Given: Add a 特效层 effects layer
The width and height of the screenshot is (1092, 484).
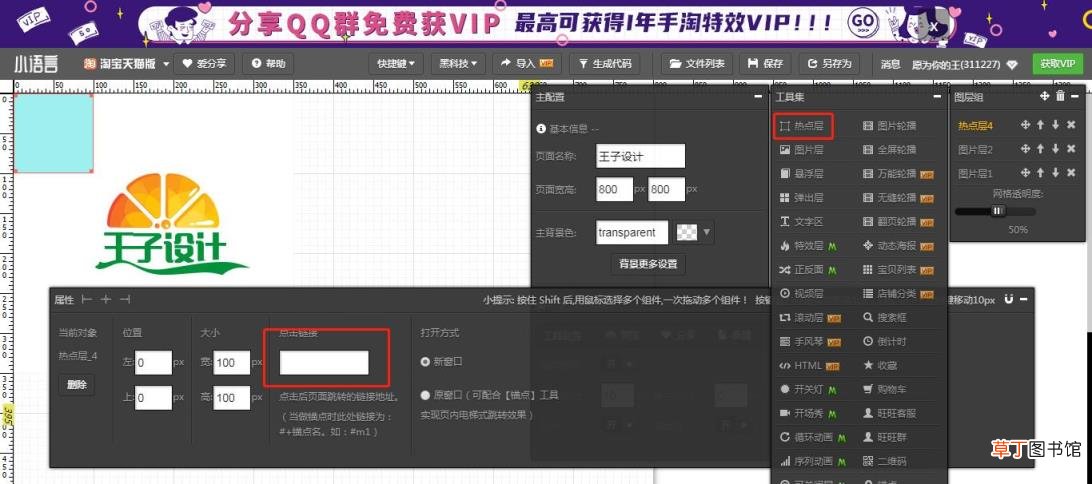Looking at the screenshot, I should (807, 246).
